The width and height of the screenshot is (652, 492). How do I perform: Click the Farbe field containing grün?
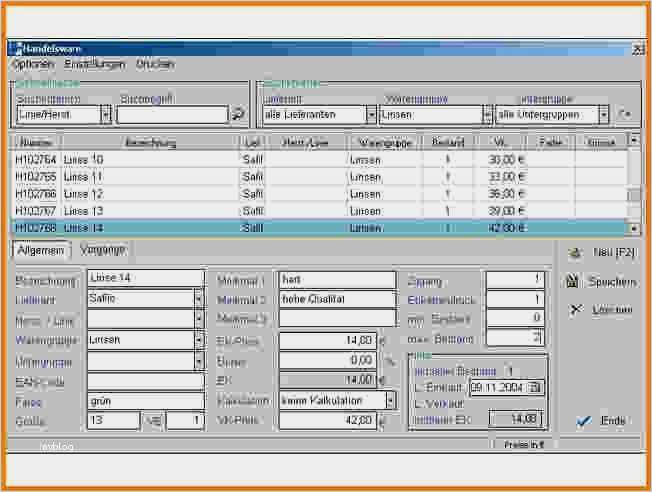pos(146,401)
